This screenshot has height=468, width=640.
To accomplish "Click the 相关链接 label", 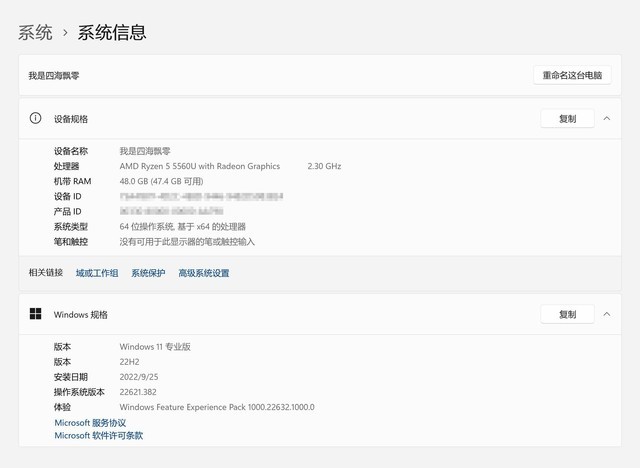I will [46, 273].
